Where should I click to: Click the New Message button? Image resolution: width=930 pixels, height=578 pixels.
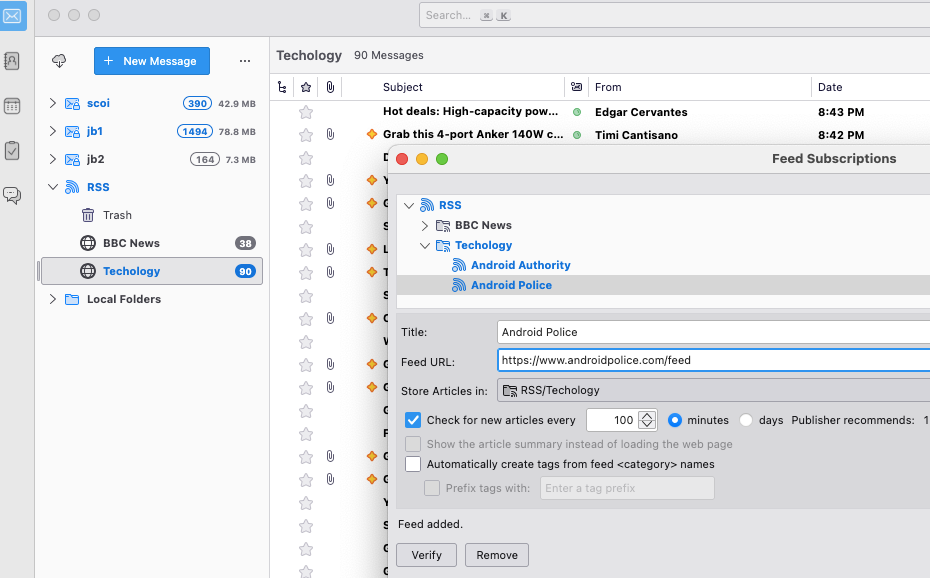(152, 61)
